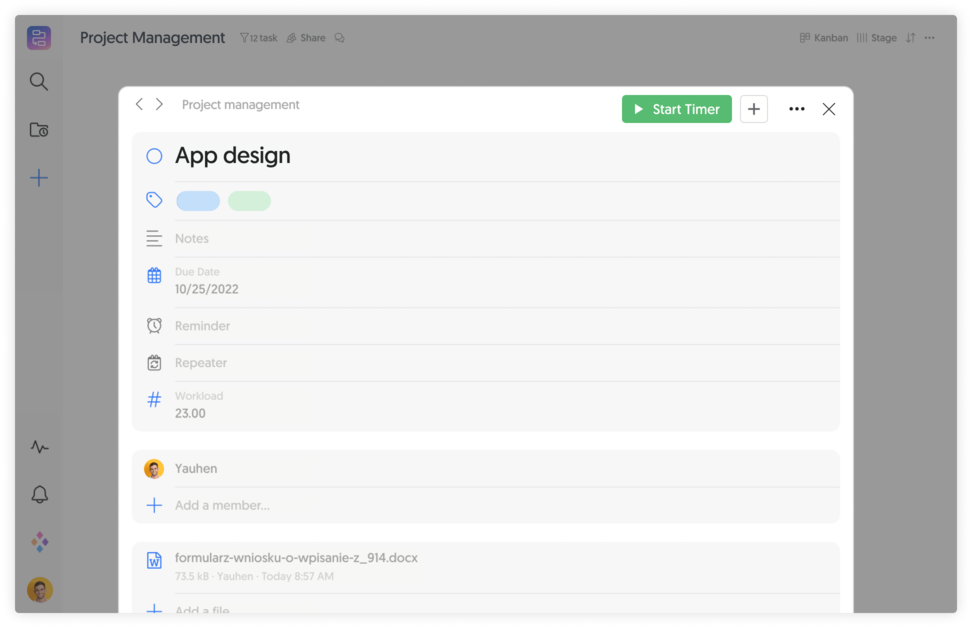Click the Reminder alarm clock icon
Screen dimensions: 972x628
point(153,325)
